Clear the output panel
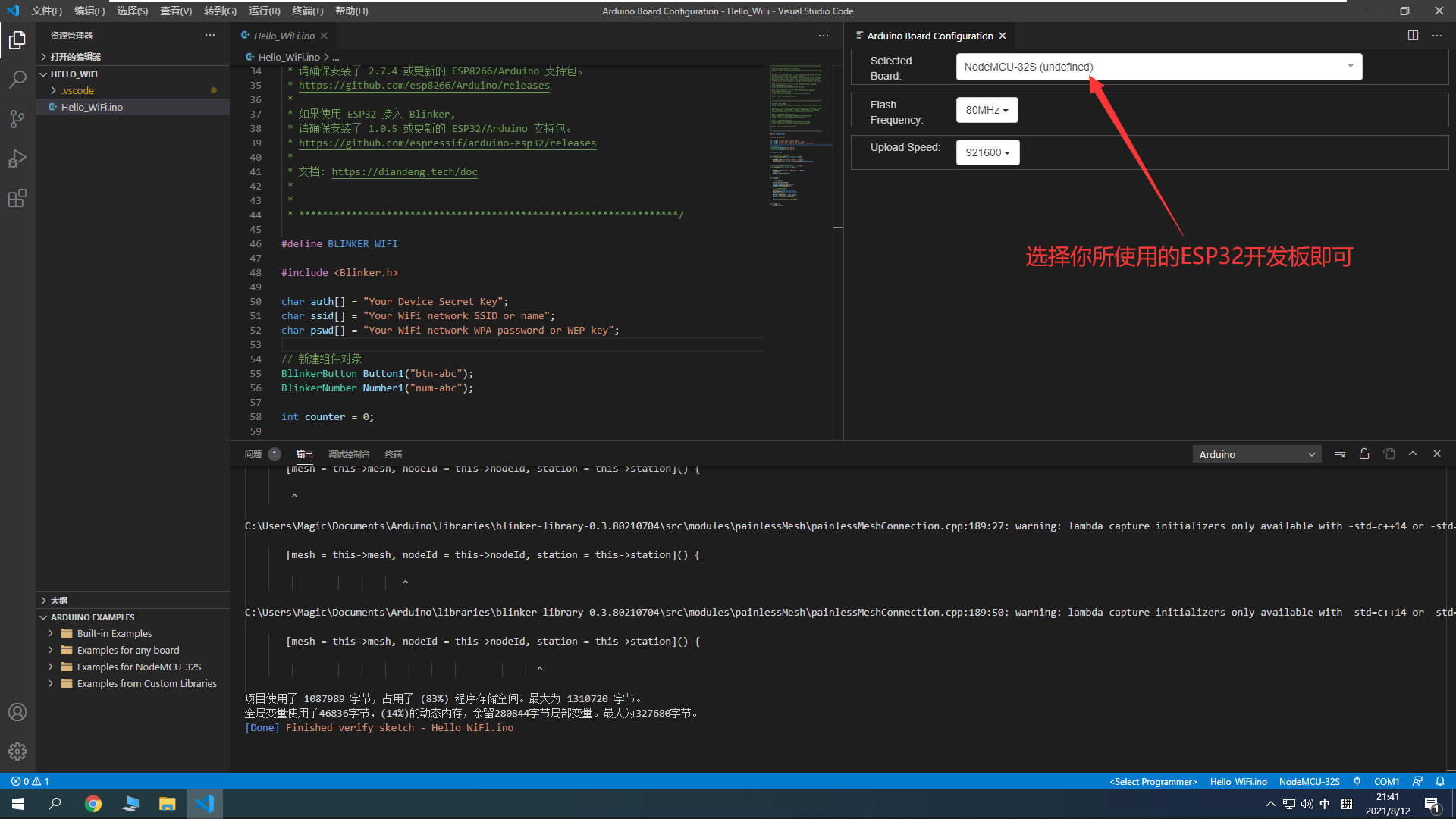This screenshot has height=819, width=1456. tap(1340, 453)
